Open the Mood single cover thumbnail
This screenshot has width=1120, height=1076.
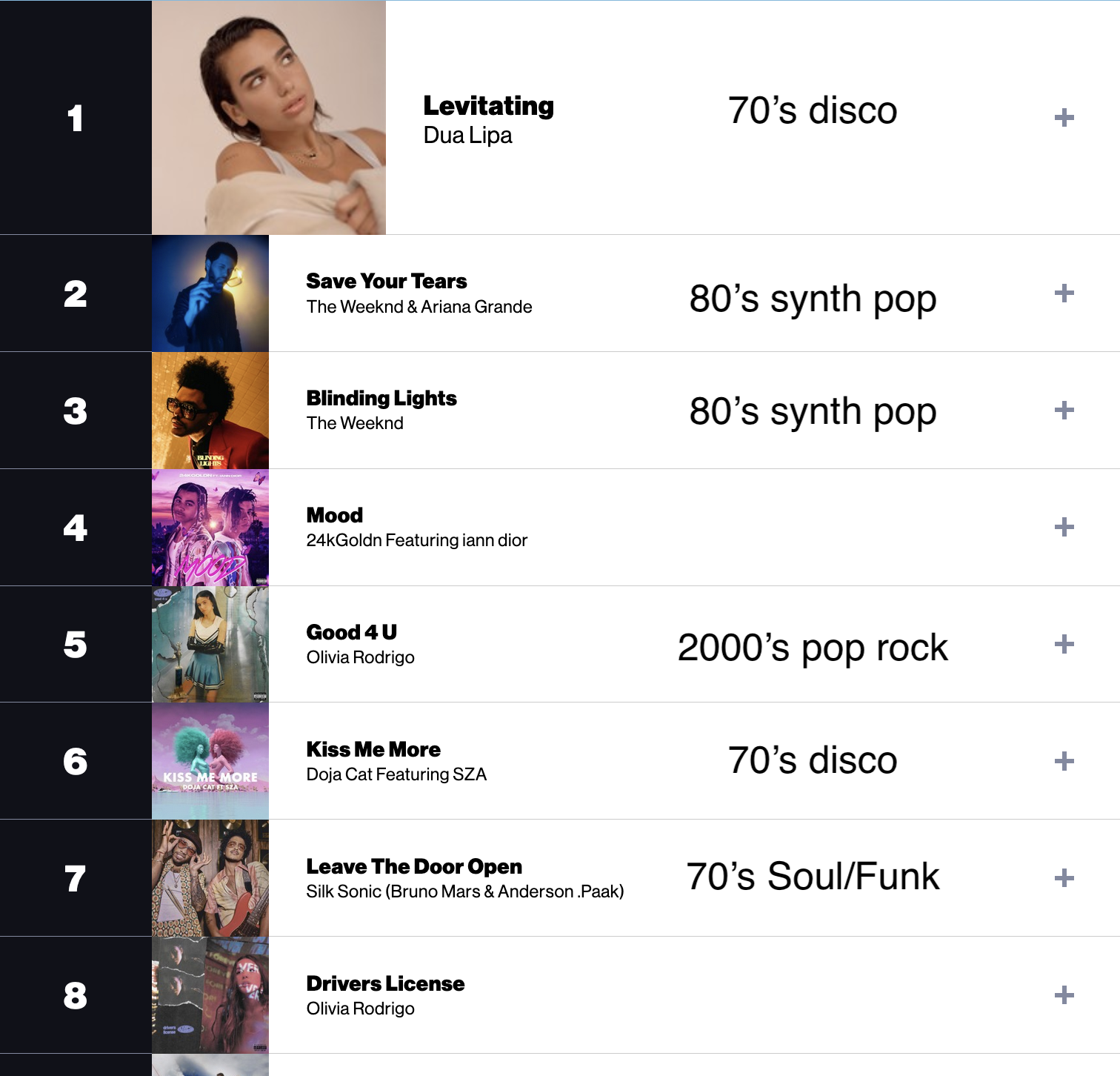[210, 528]
